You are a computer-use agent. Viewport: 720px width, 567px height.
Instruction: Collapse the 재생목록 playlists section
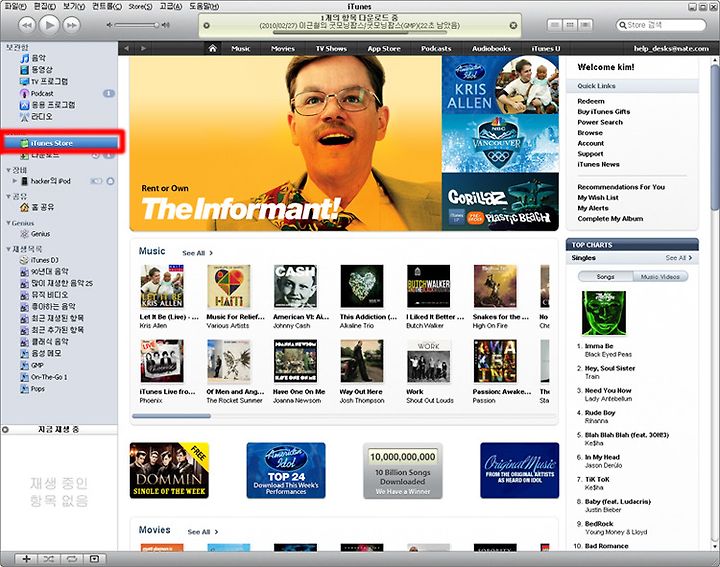[8, 249]
